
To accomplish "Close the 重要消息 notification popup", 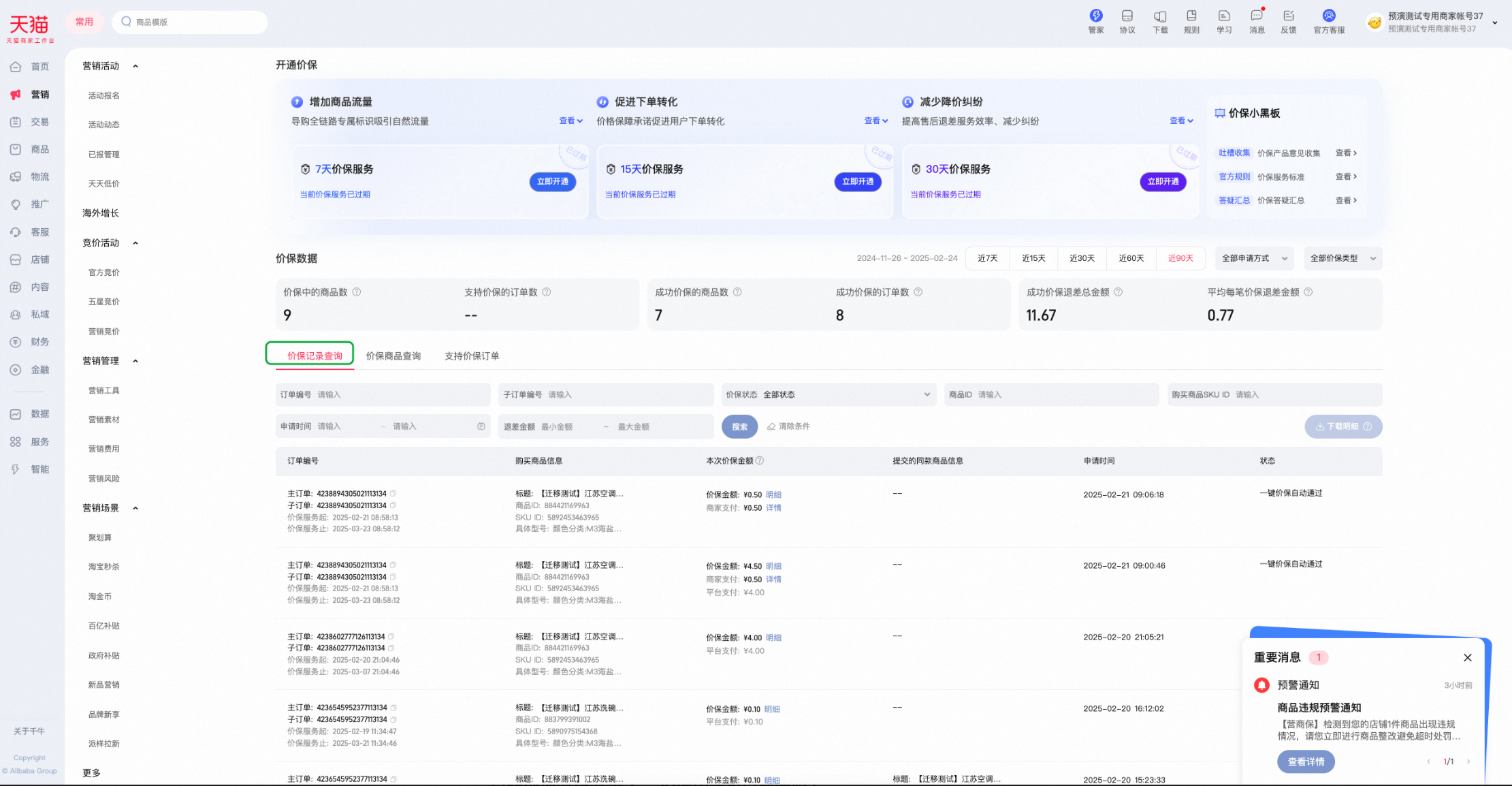I will pyautogui.click(x=1467, y=658).
